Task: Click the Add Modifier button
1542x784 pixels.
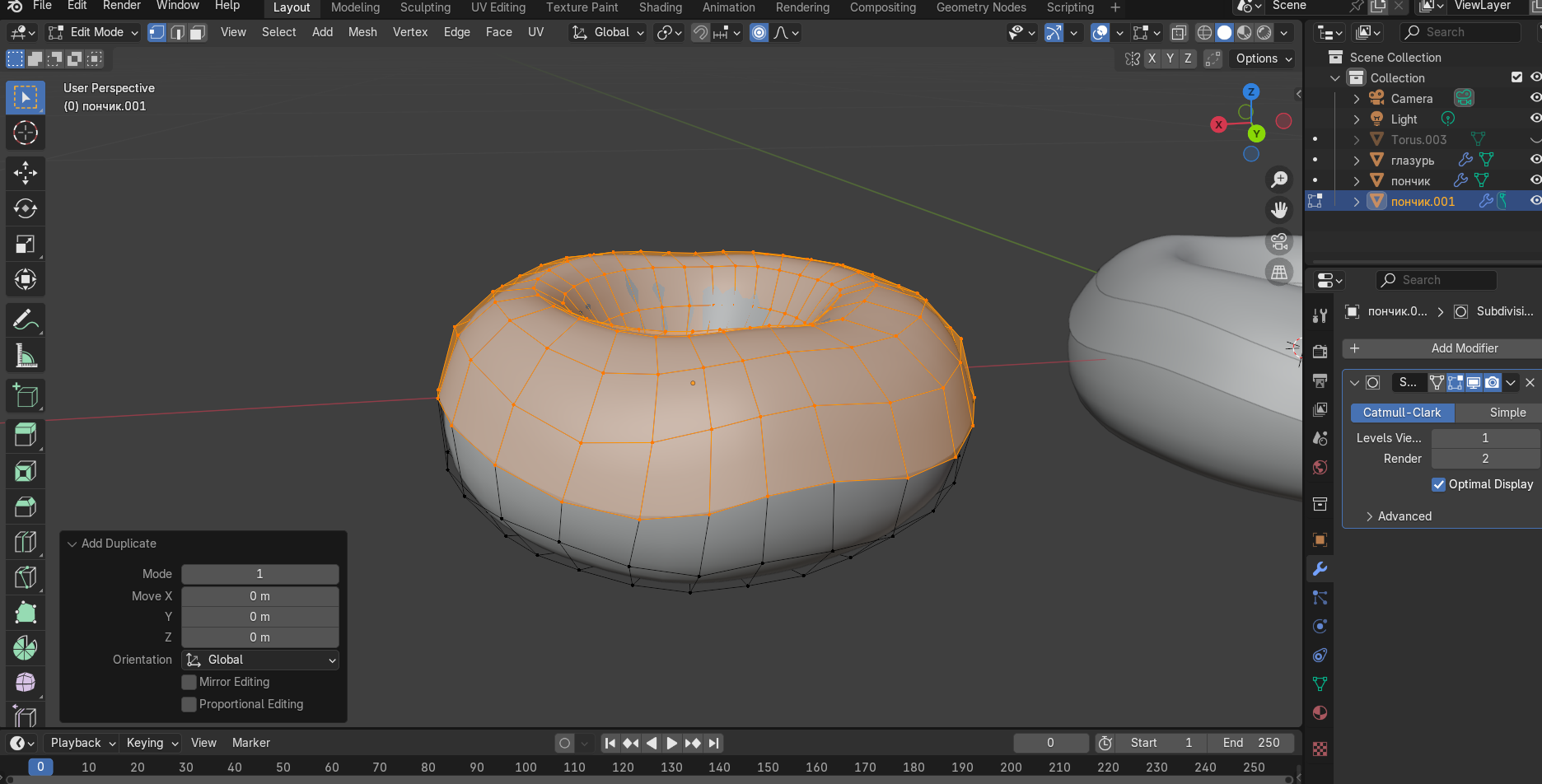Action: pyautogui.click(x=1443, y=348)
